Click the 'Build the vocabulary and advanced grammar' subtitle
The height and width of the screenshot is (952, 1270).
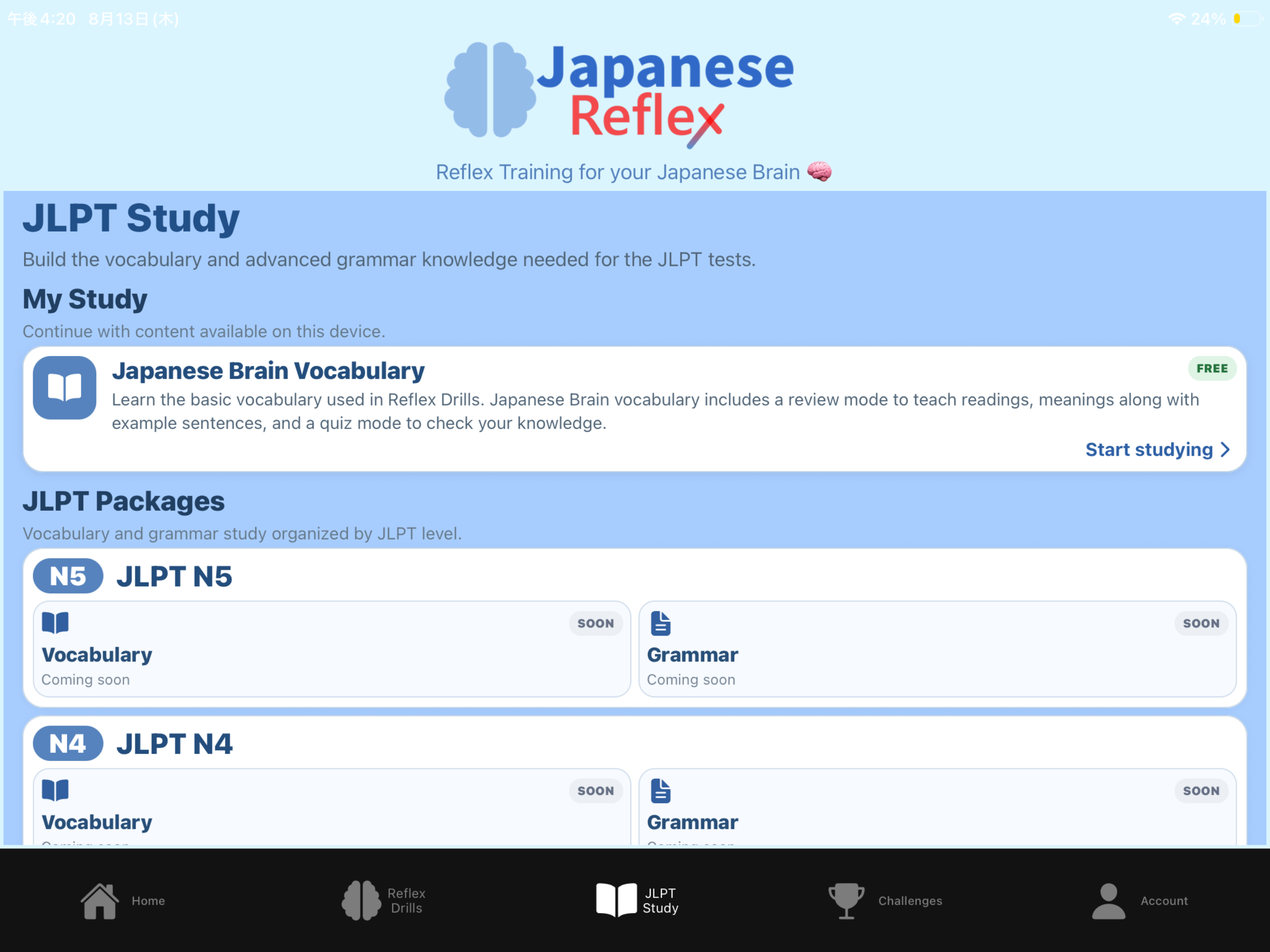coord(389,259)
